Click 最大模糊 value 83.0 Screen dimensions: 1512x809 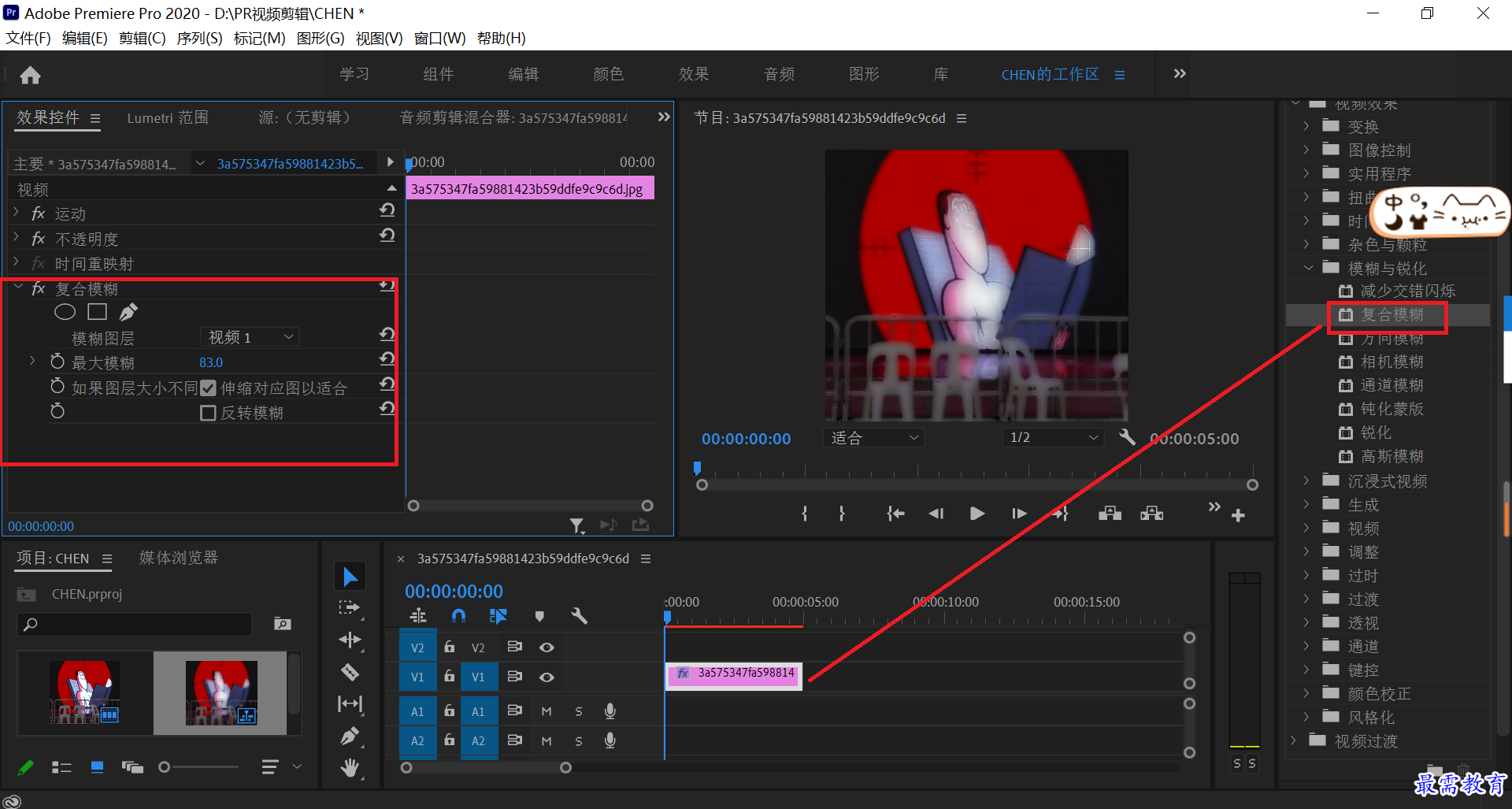[210, 362]
